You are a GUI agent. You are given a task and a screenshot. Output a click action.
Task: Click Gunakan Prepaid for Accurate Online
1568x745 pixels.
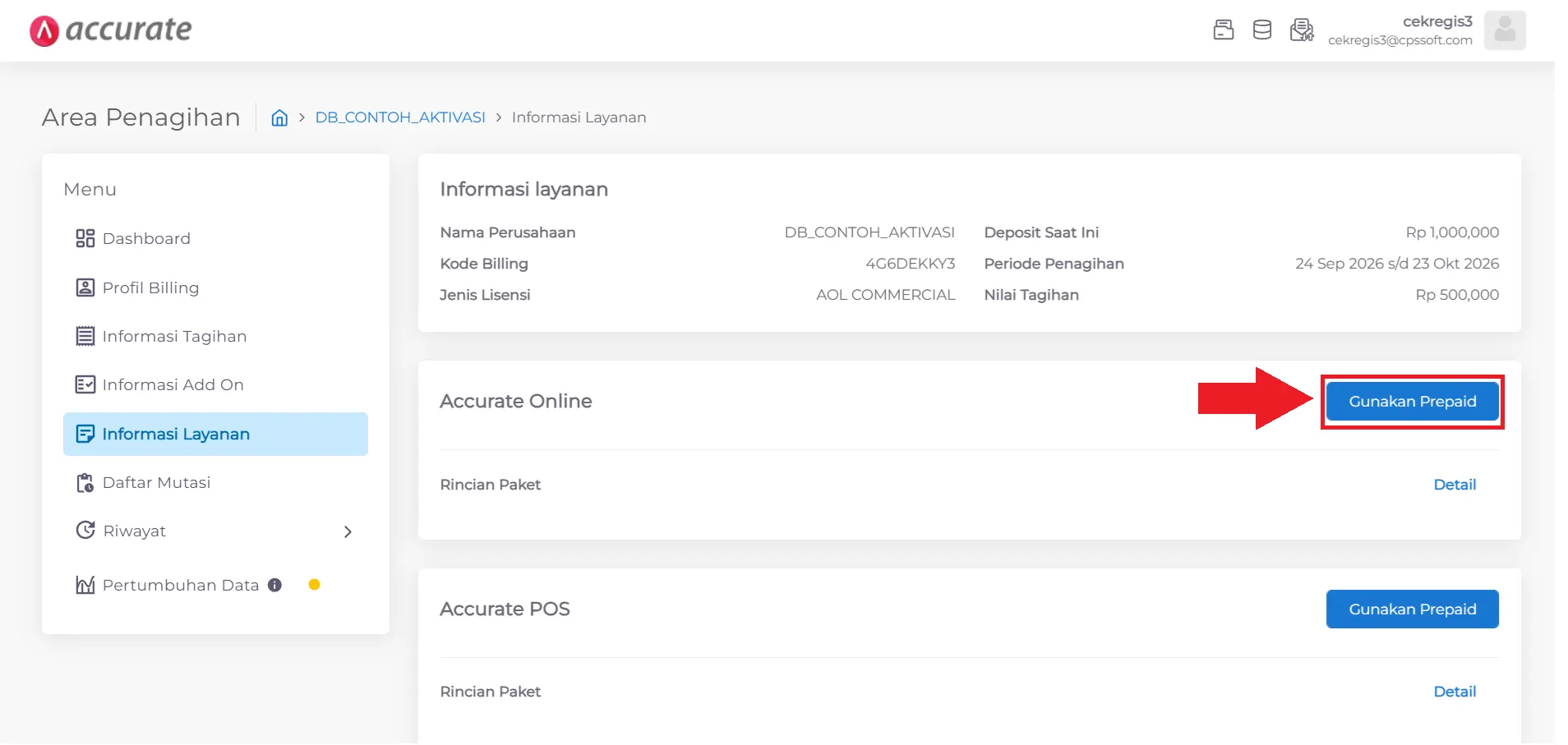1412,402
